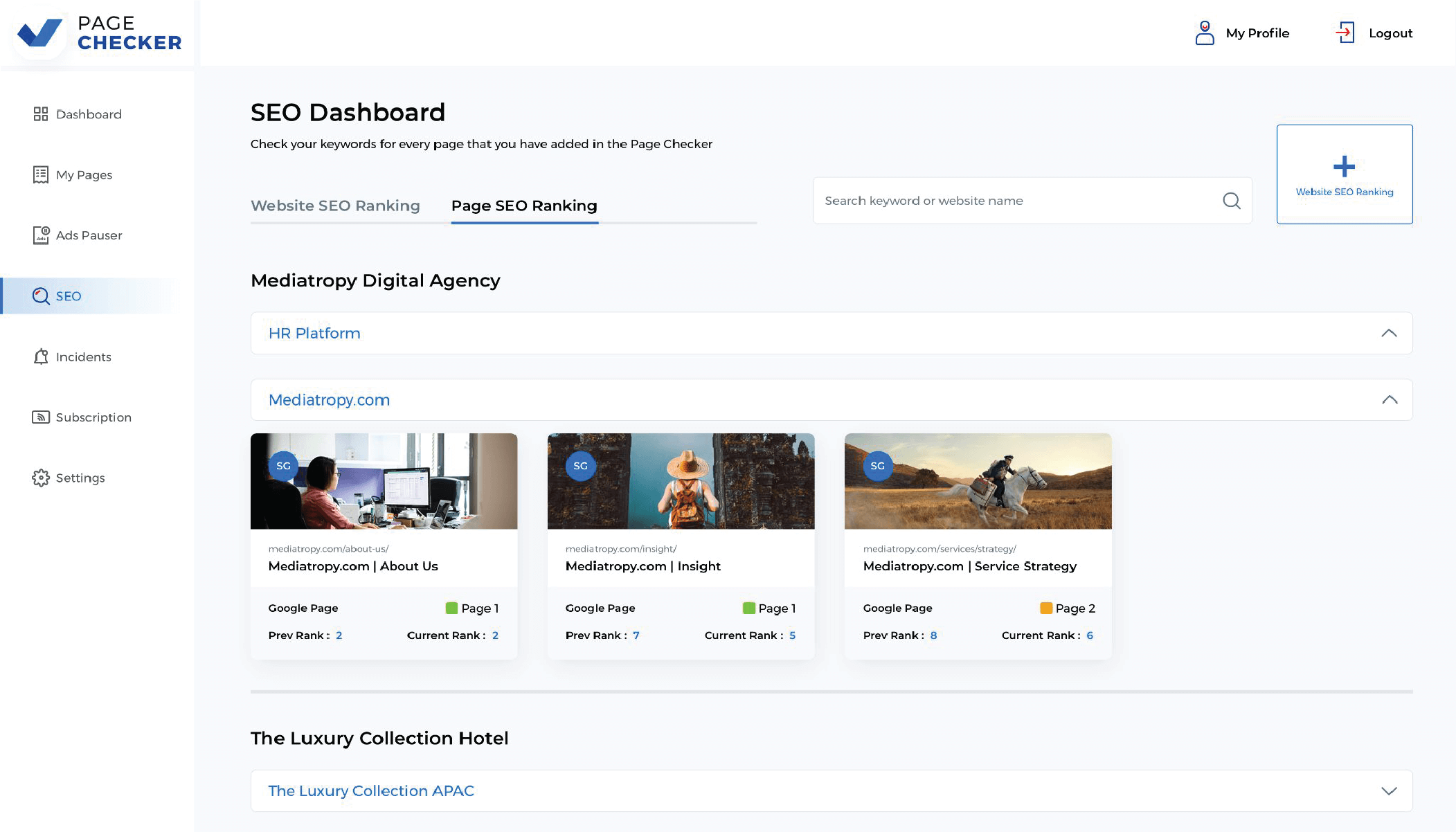Click the Website SEO Ranking add button
1456x832 pixels.
[x=1345, y=174]
